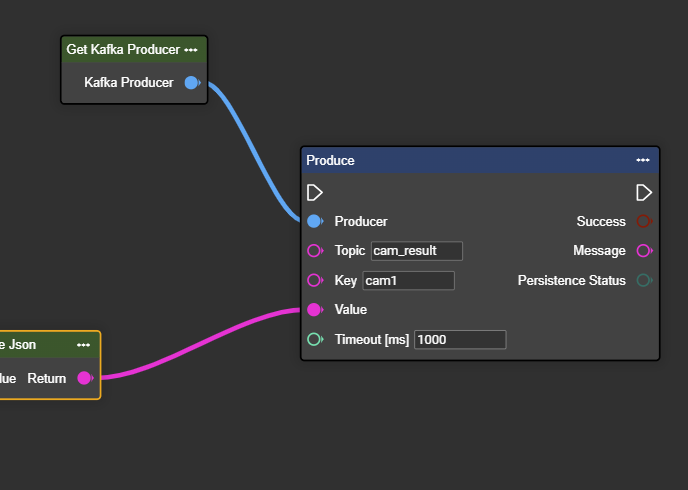Open the Produce node options menu

[x=642, y=160]
